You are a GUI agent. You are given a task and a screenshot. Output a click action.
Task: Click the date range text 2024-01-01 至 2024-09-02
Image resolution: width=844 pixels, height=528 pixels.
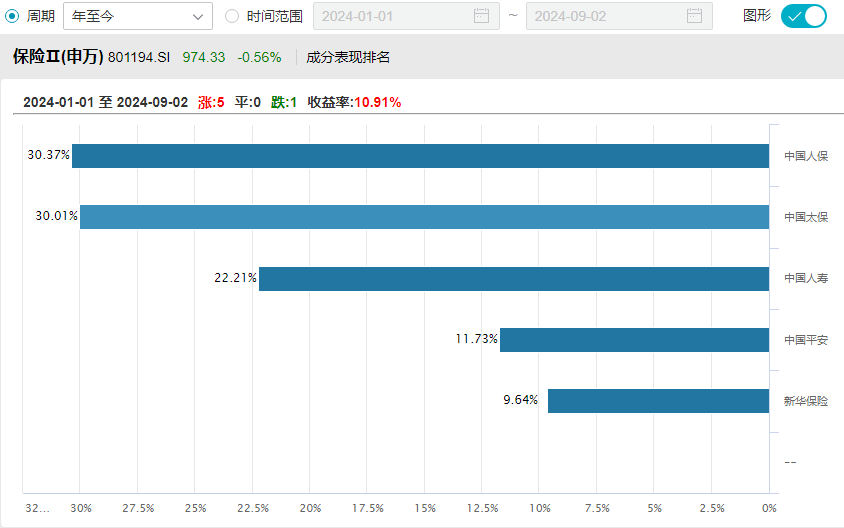[x=106, y=102]
